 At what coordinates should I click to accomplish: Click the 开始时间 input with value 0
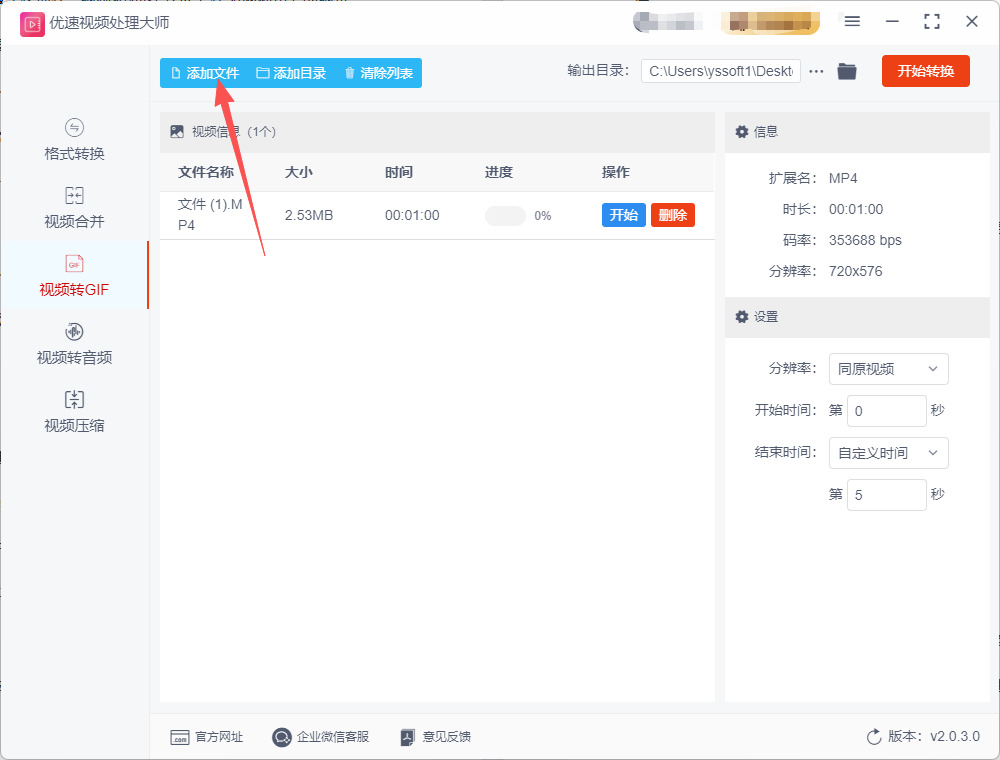[886, 411]
